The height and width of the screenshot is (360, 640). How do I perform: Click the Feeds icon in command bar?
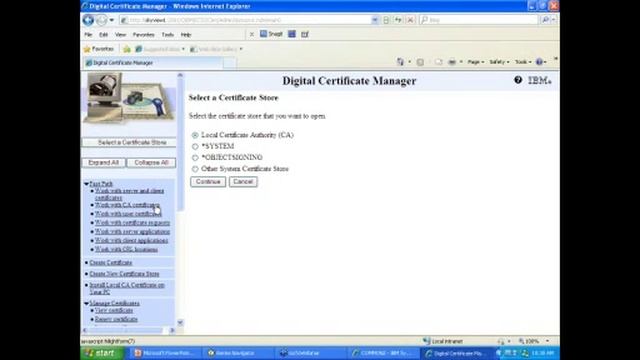pos(420,62)
